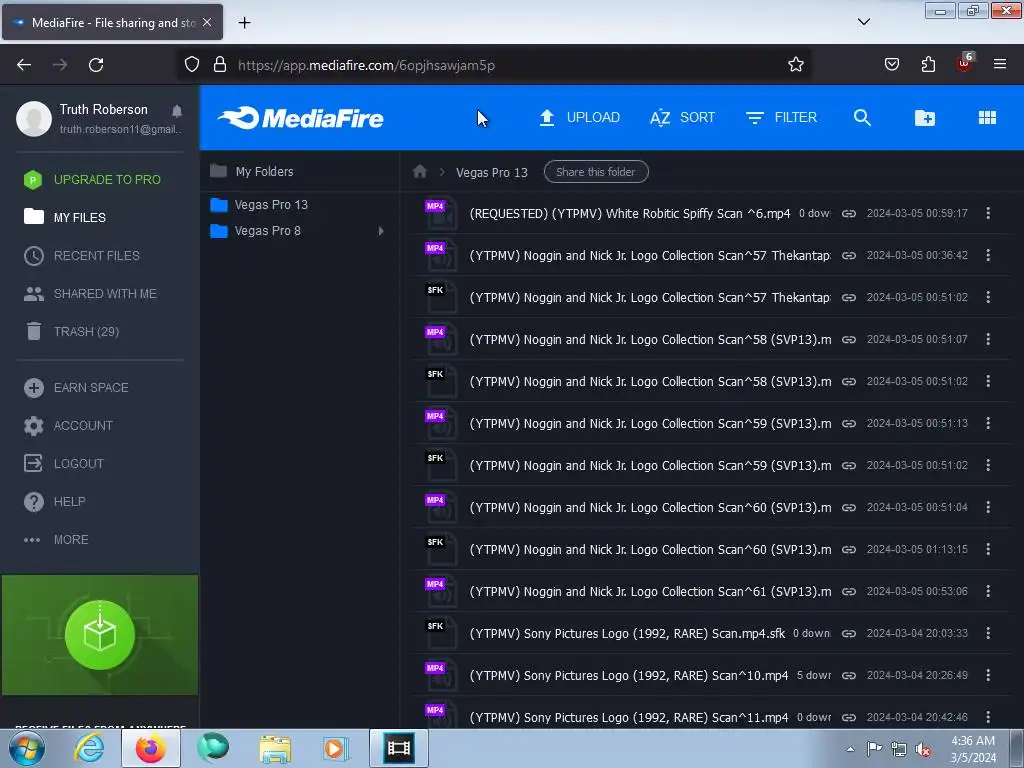Open Account settings
The image size is (1024, 768).
tap(69, 426)
